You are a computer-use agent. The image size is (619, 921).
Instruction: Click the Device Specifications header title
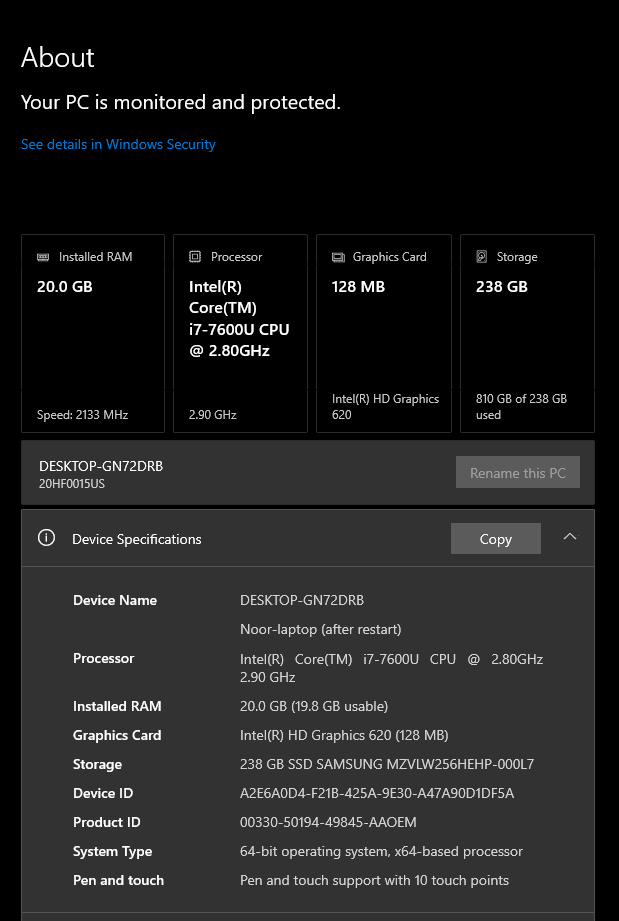click(x=137, y=539)
